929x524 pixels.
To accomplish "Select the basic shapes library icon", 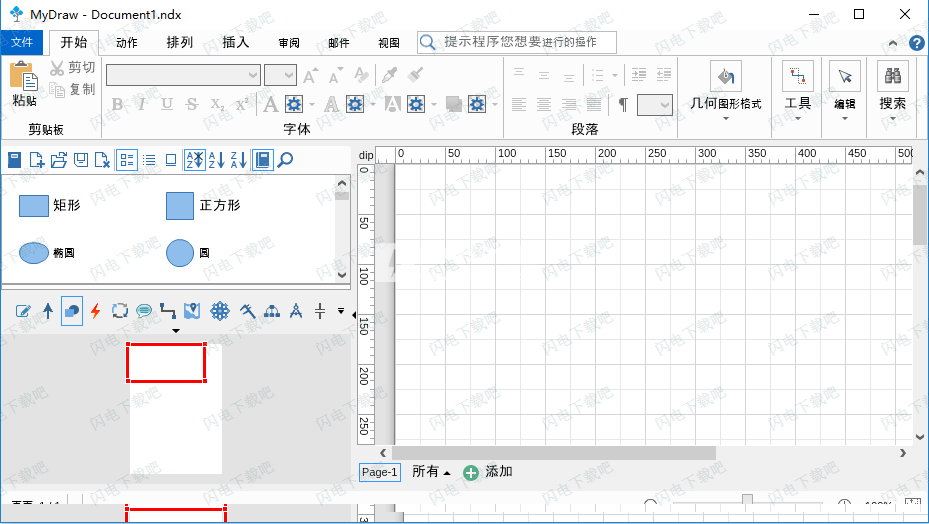I will [x=72, y=311].
